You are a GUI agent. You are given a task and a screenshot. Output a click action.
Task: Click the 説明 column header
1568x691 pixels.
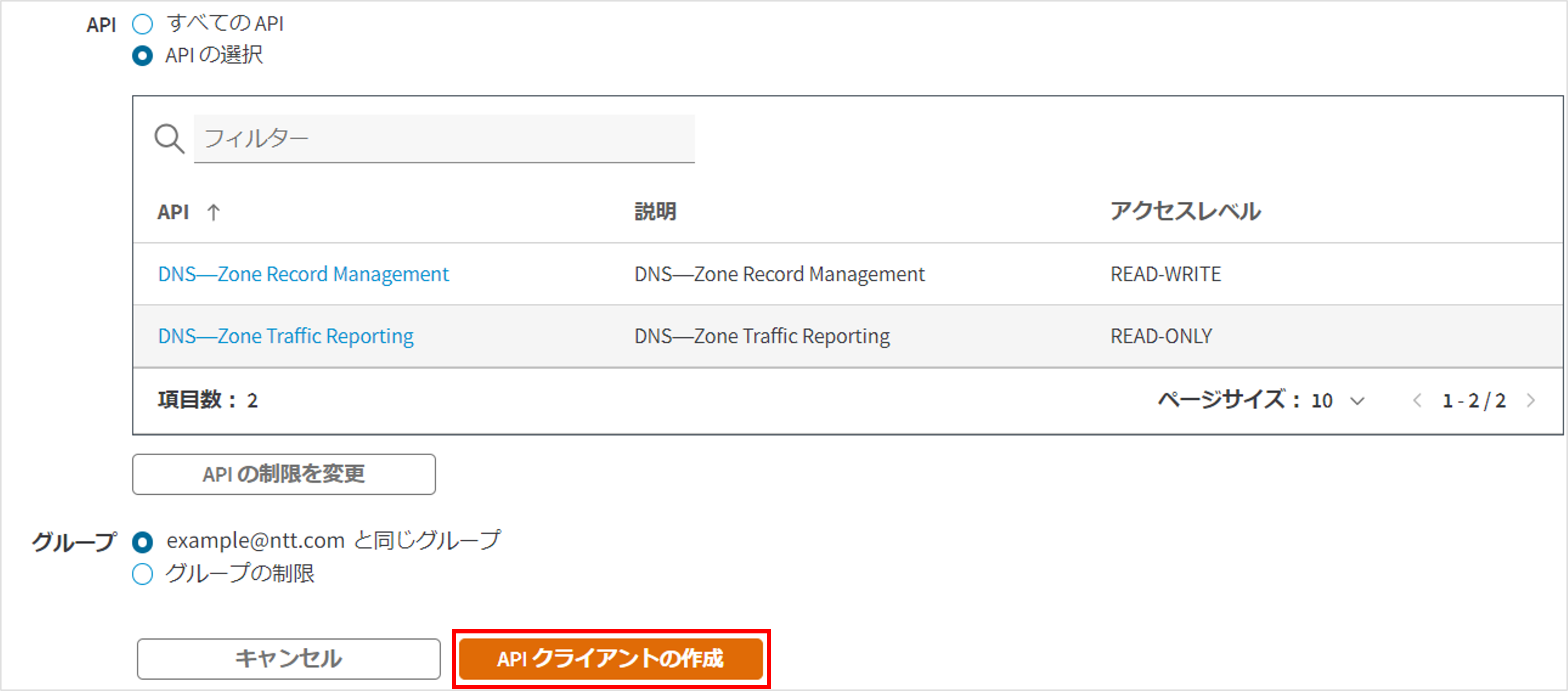click(655, 212)
